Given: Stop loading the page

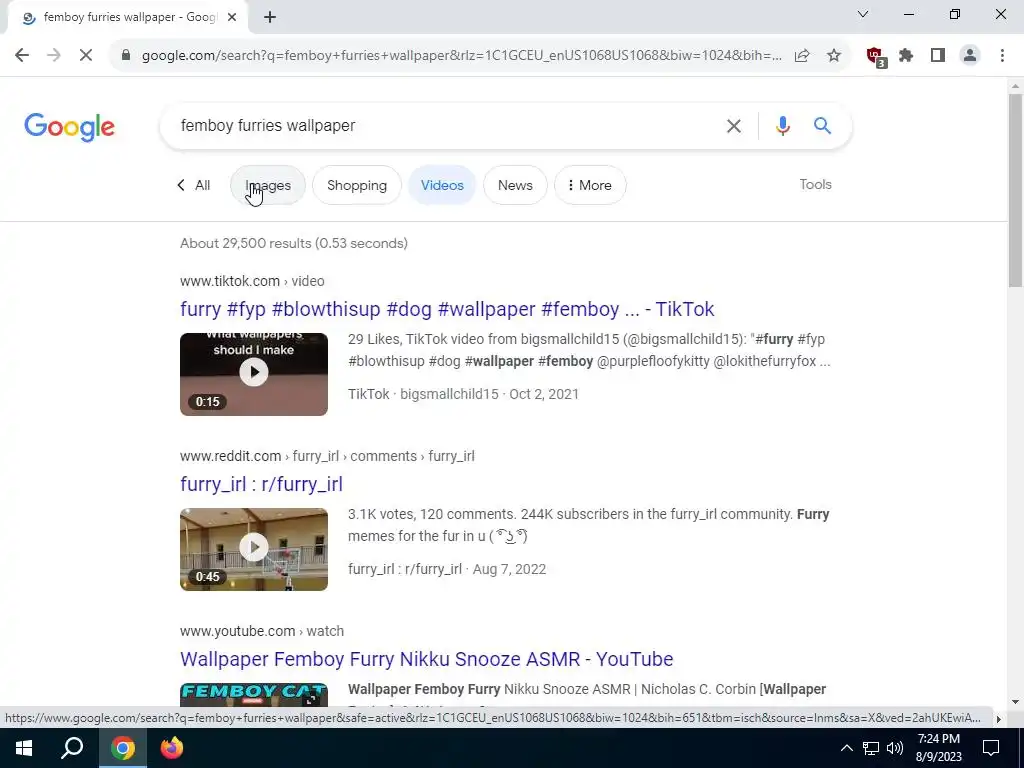Looking at the screenshot, I should pos(86,56).
